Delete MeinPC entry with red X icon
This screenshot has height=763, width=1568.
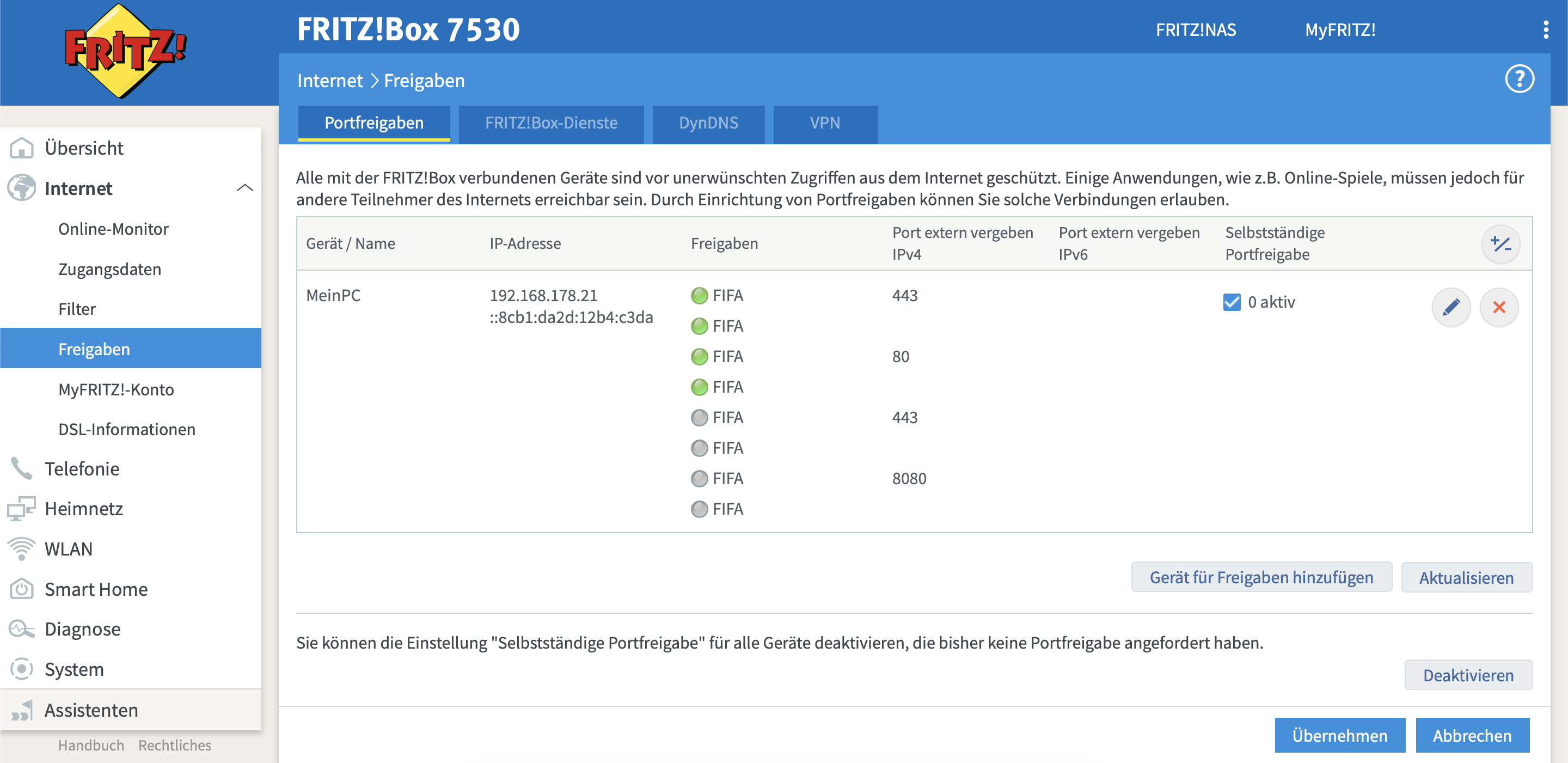[x=1499, y=307]
